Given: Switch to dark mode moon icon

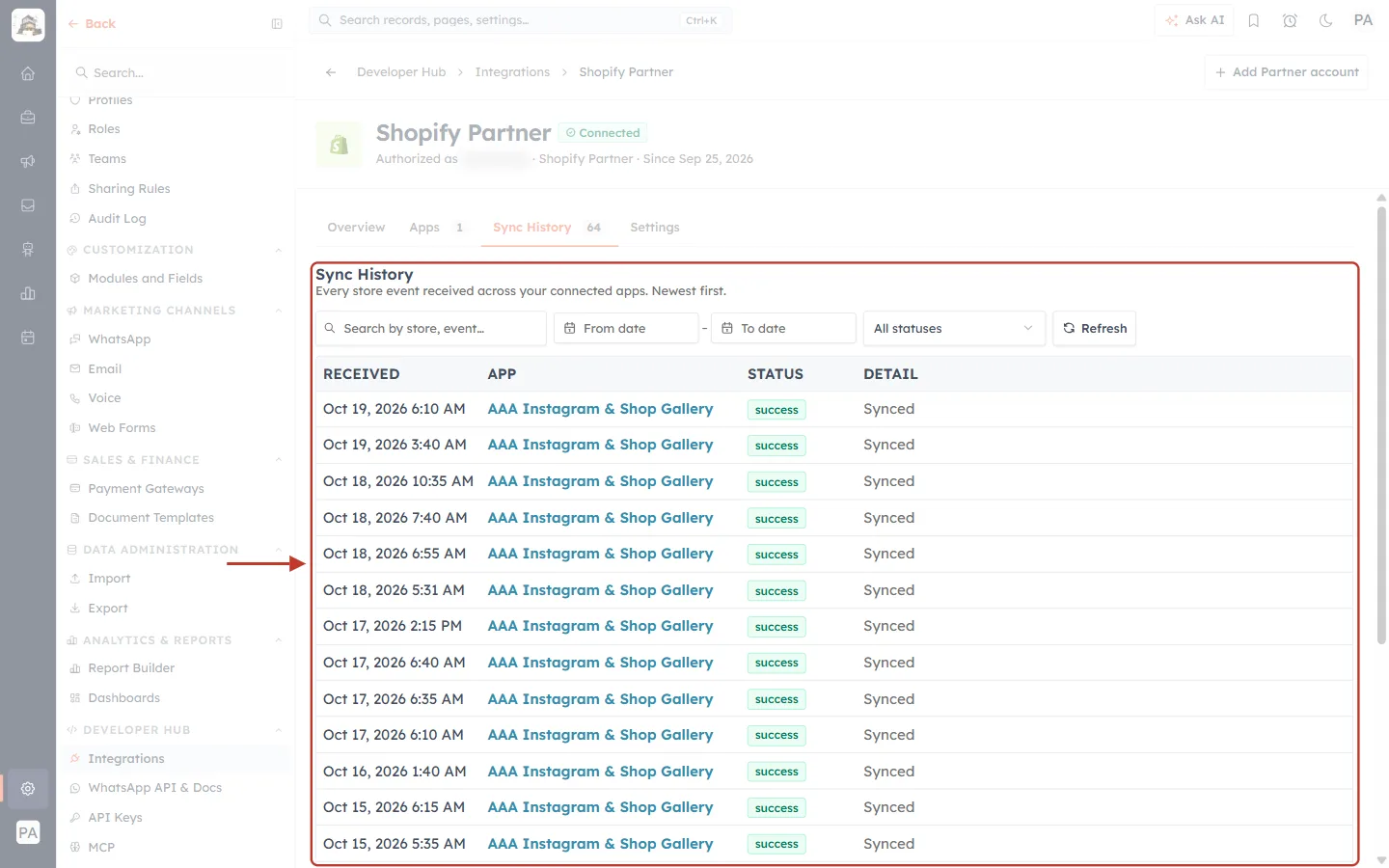Looking at the screenshot, I should 1326,20.
